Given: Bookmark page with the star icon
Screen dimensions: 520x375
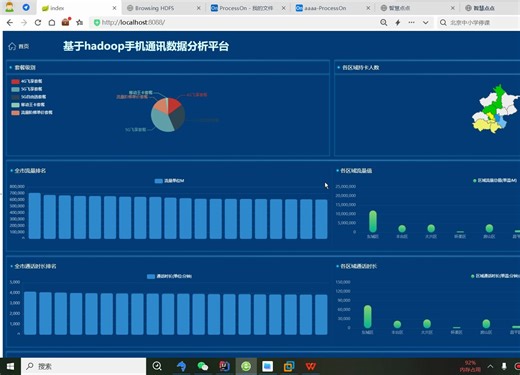Looking at the screenshot, I should (x=79, y=22).
